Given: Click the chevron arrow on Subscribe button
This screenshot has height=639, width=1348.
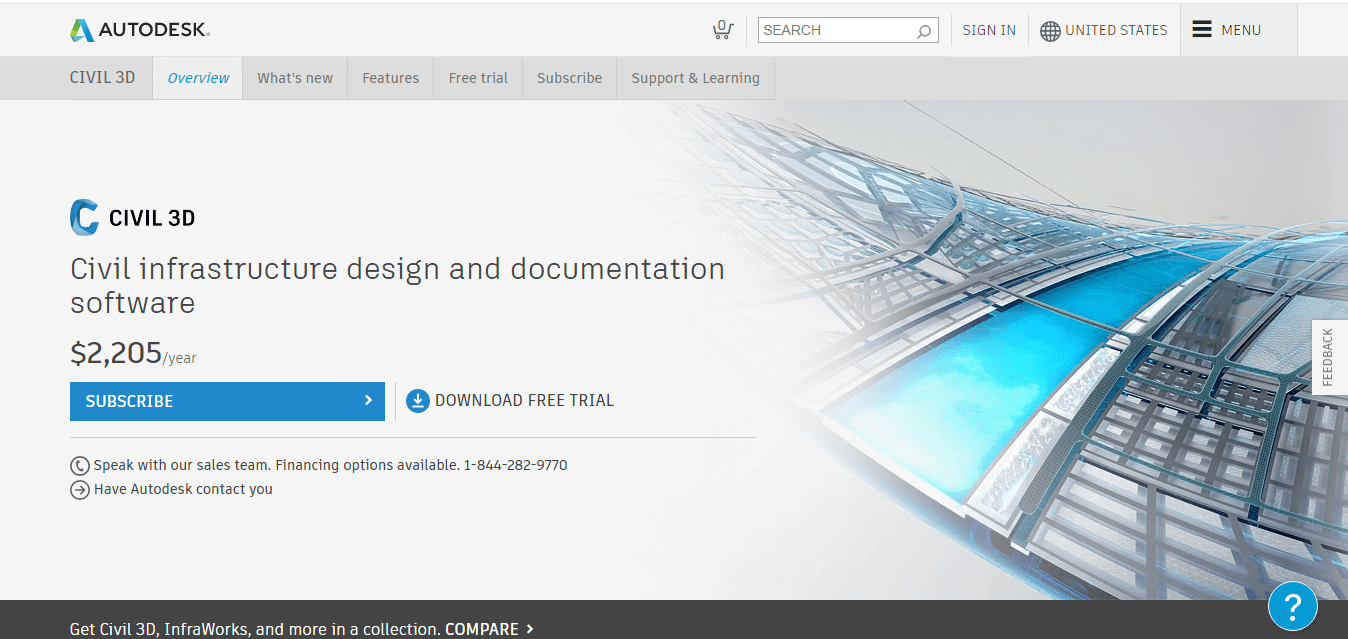Looking at the screenshot, I should pyautogui.click(x=368, y=400).
